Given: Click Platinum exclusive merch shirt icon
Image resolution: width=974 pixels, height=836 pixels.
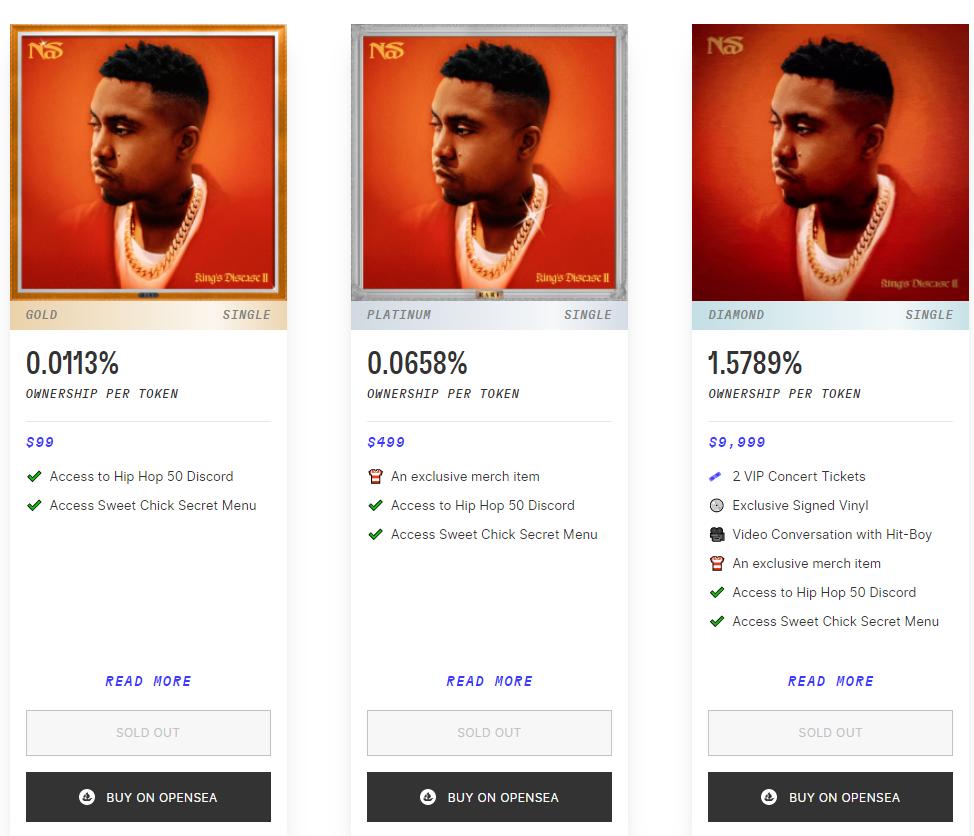Looking at the screenshot, I should pyautogui.click(x=375, y=476).
